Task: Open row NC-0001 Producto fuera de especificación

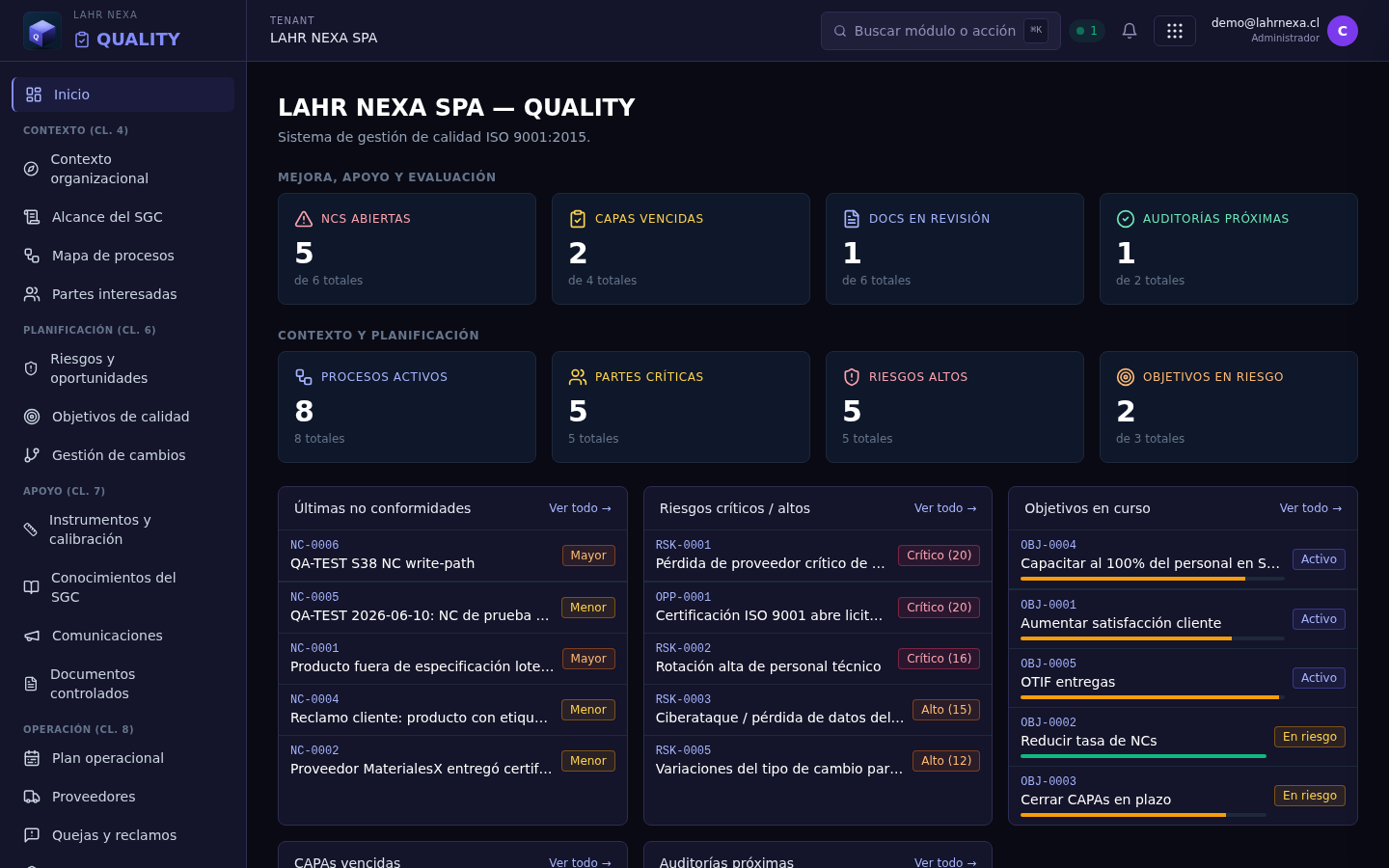Action: pos(452,659)
